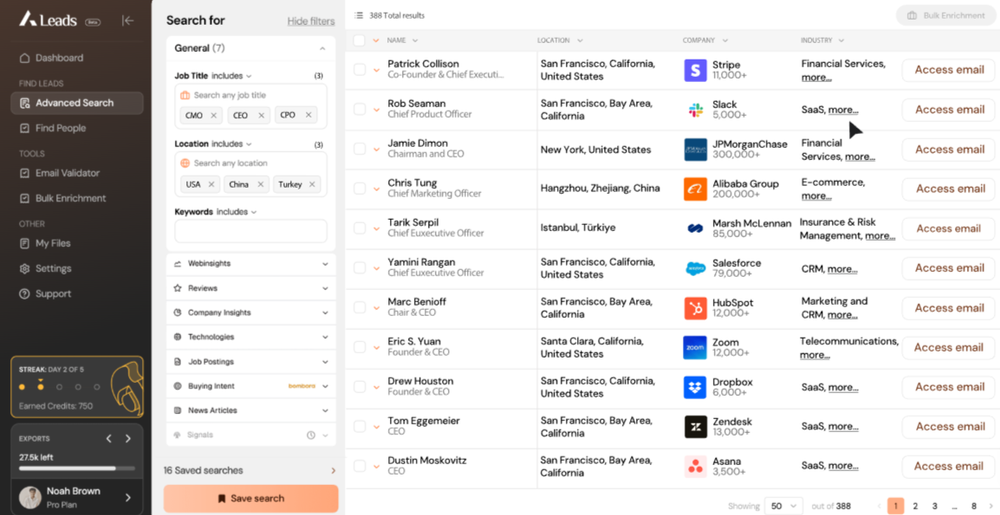The width and height of the screenshot is (1000, 515).
Task: Click the Slack company logo
Action: (x=695, y=110)
